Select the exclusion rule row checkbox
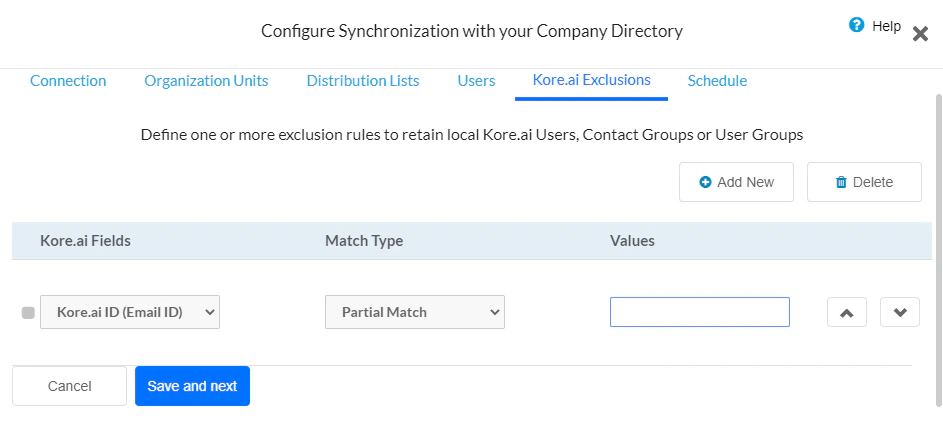This screenshot has height=439, width=943. point(28,313)
